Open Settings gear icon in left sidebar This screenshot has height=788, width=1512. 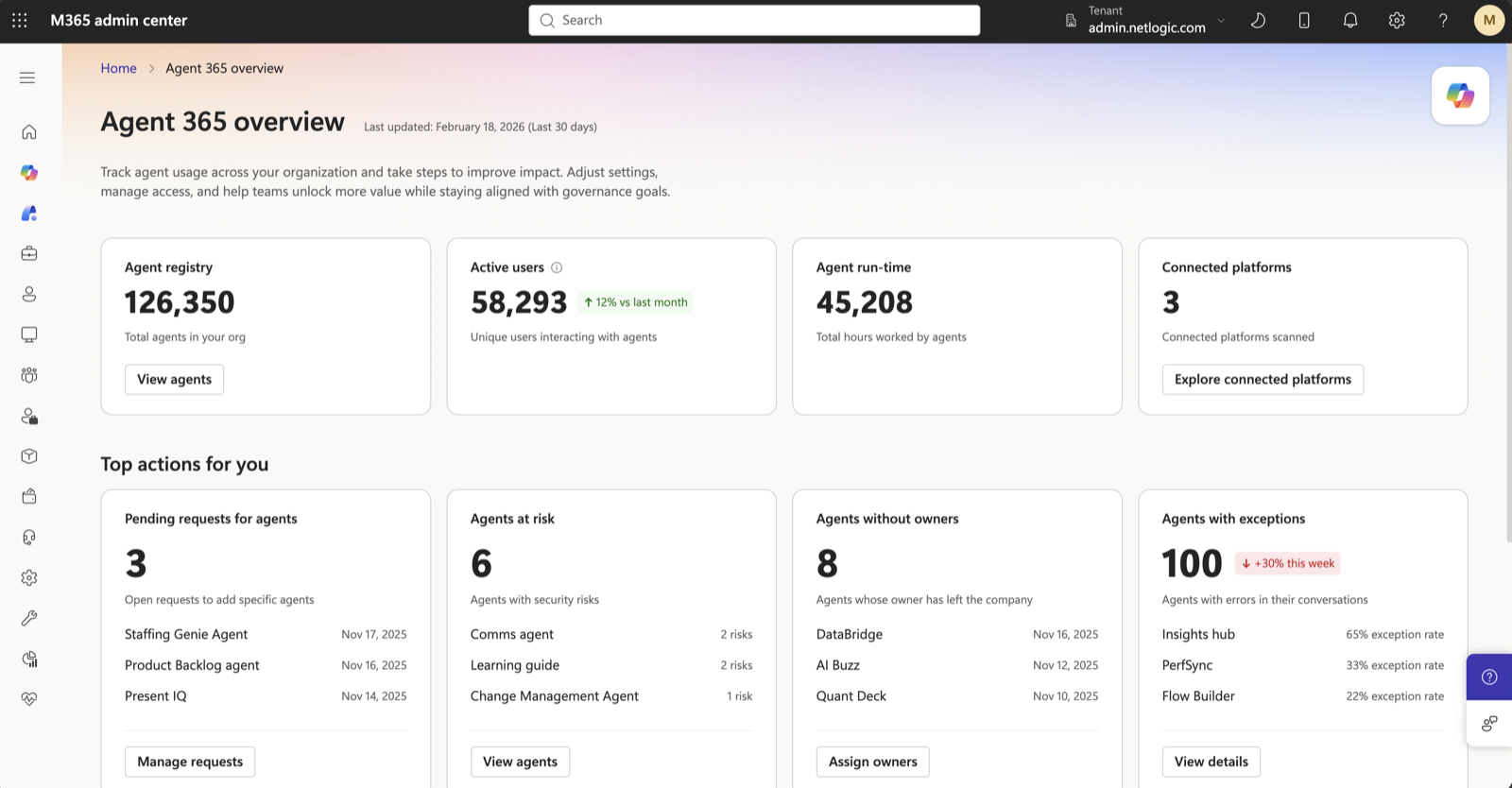[x=29, y=577]
